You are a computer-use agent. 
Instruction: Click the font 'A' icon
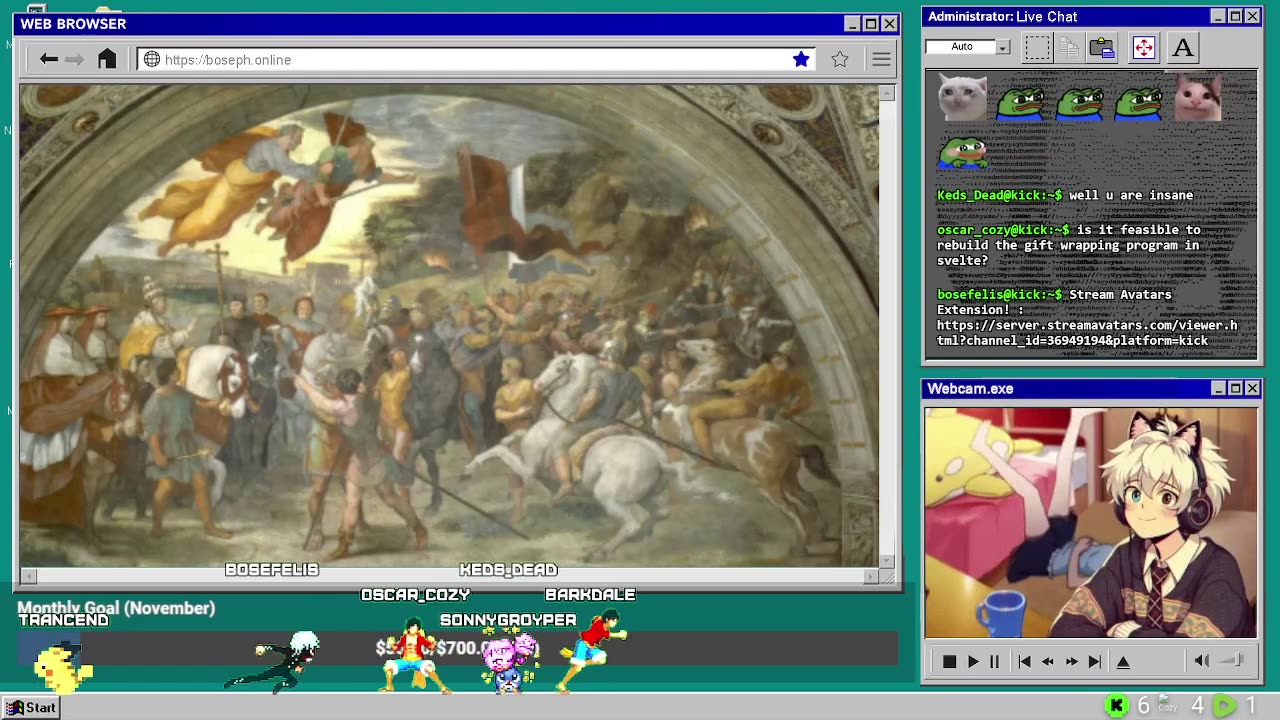(1183, 47)
